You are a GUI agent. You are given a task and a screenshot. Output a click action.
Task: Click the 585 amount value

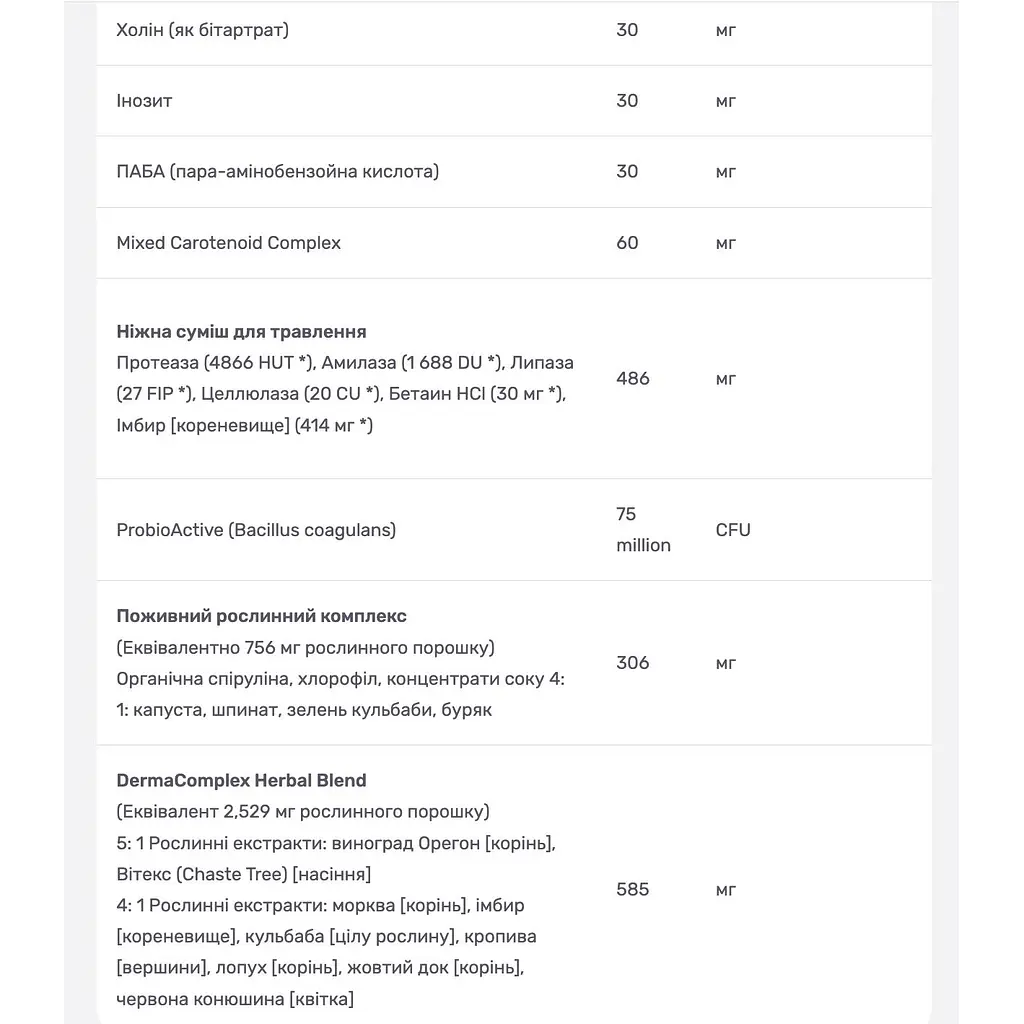[x=632, y=889]
